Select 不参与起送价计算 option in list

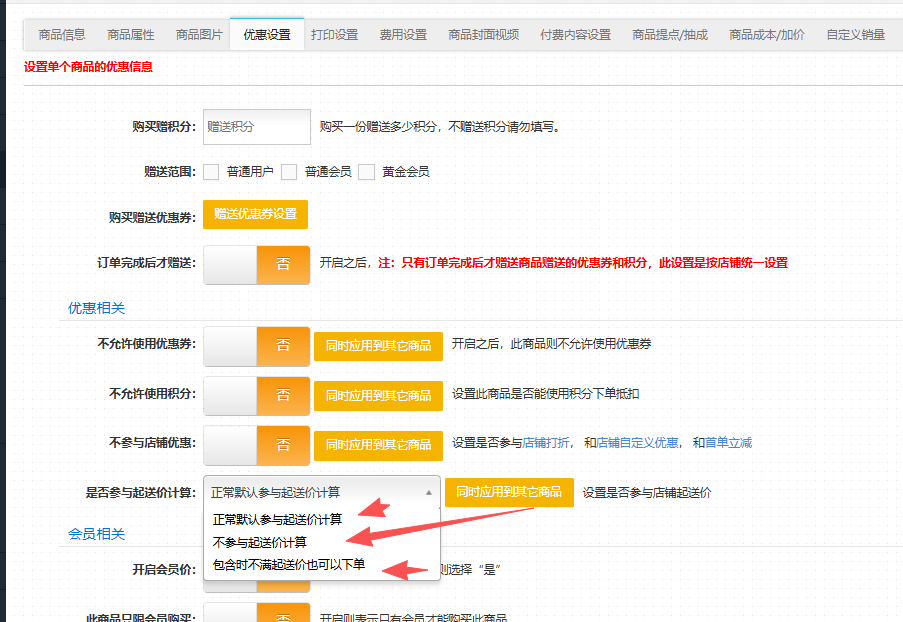click(259, 542)
